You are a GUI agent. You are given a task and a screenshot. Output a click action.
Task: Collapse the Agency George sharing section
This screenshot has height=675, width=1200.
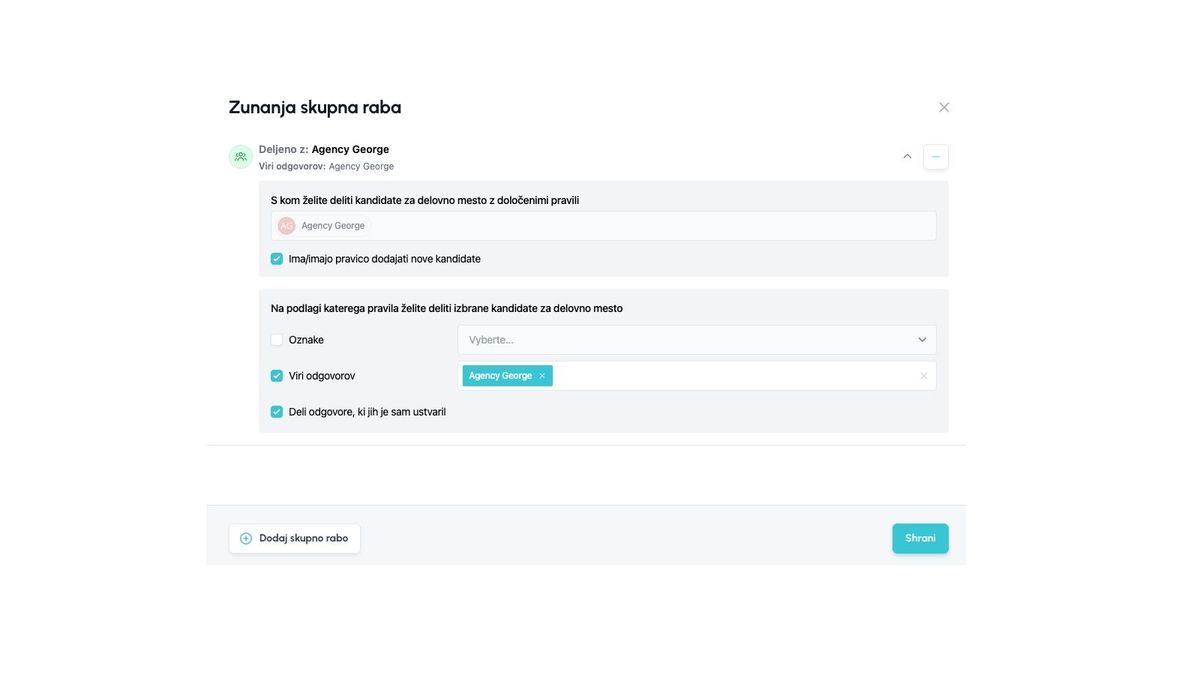pyautogui.click(x=907, y=157)
